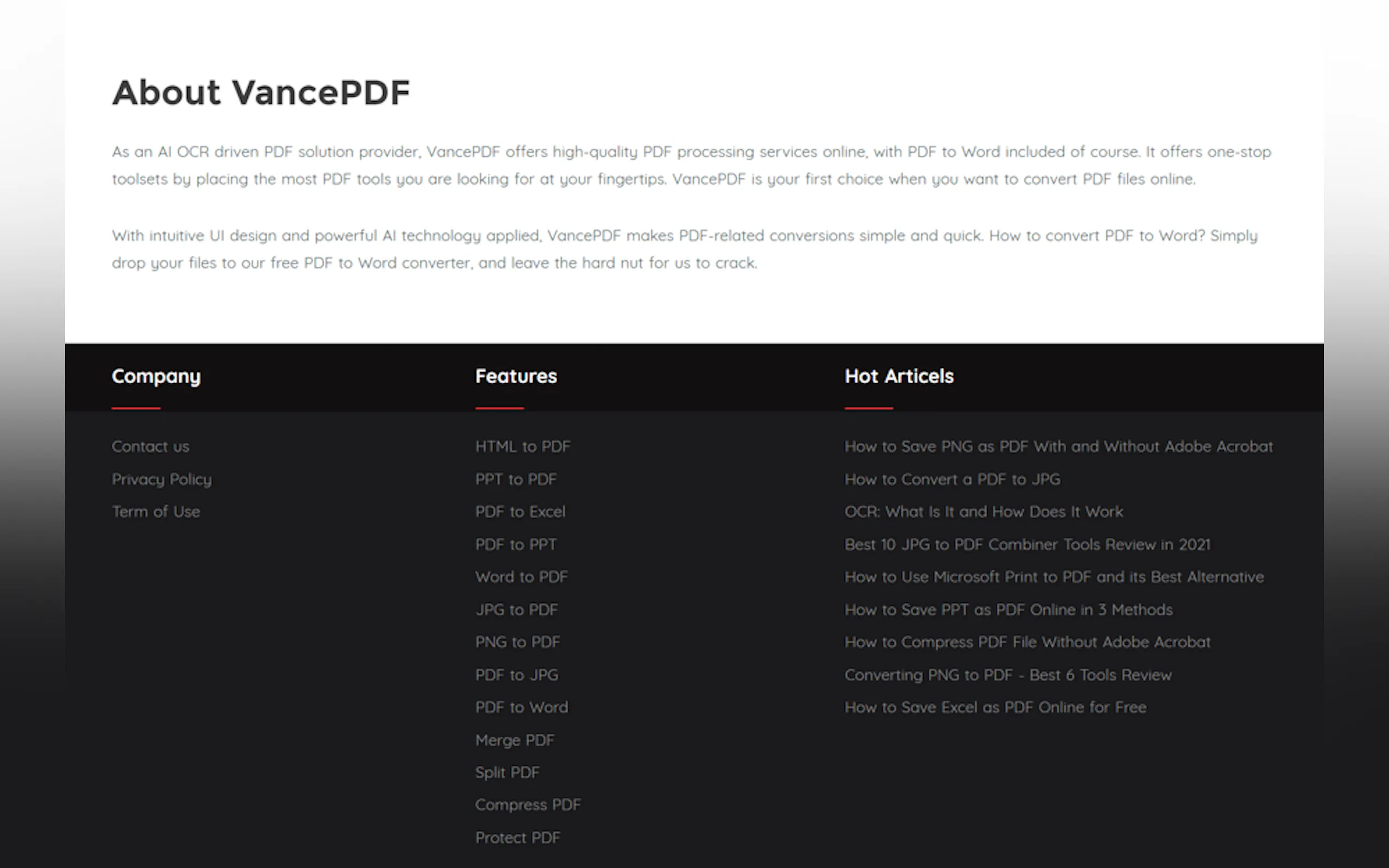Viewport: 1389px width, 868px height.
Task: Open the Contact us link
Action: tap(150, 447)
